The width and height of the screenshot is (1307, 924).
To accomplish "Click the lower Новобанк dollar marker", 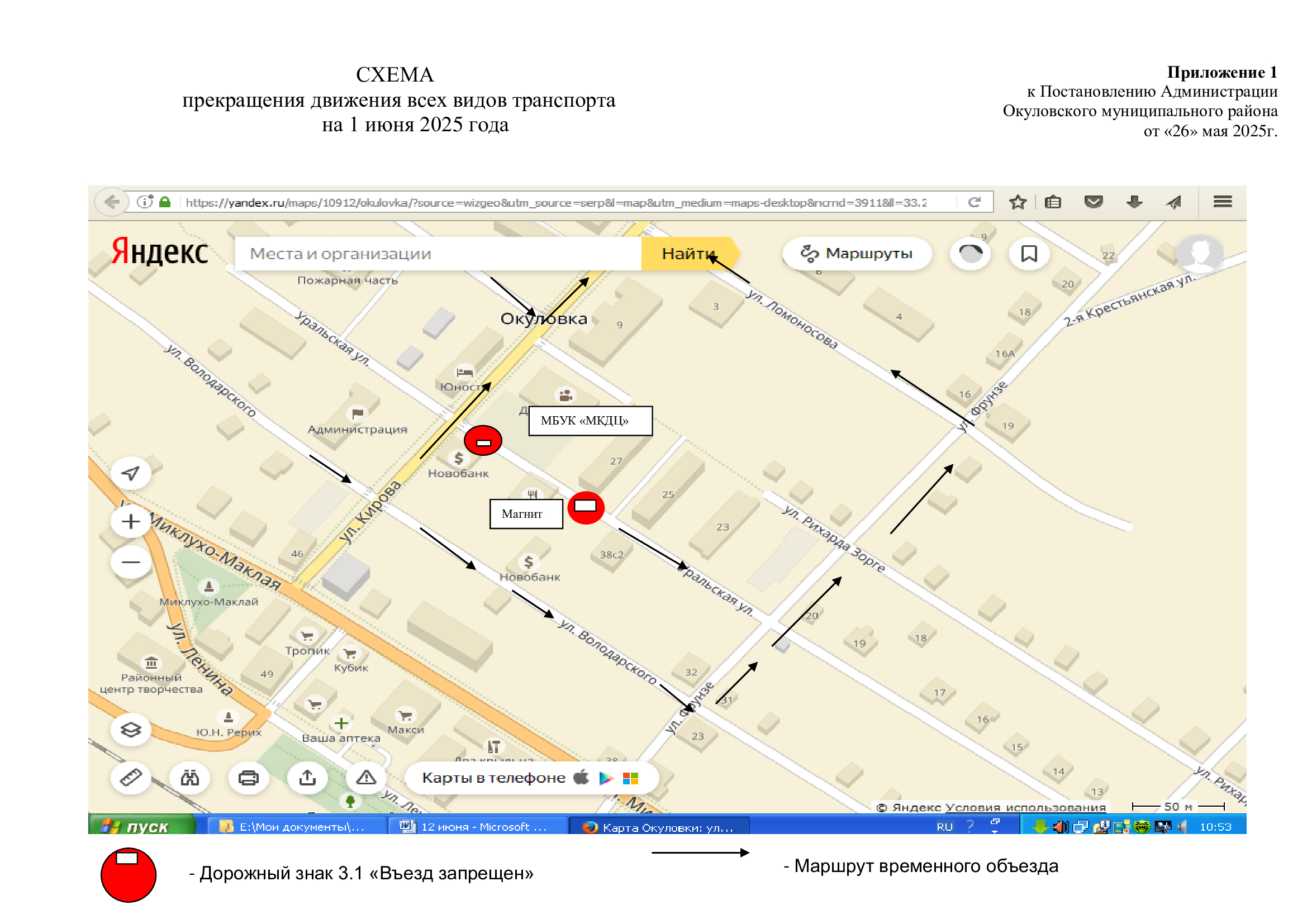I will coord(529,562).
